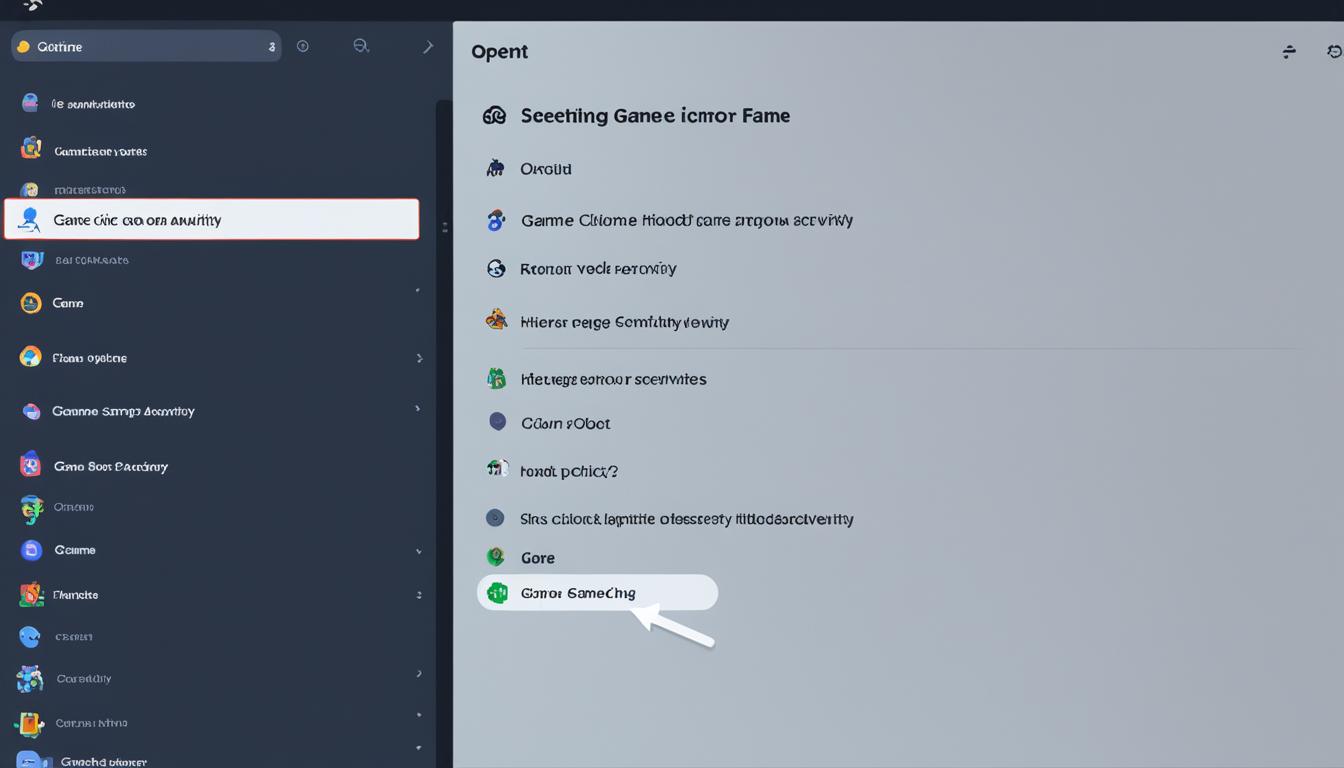Click the green icon next to Gore

[x=495, y=557]
